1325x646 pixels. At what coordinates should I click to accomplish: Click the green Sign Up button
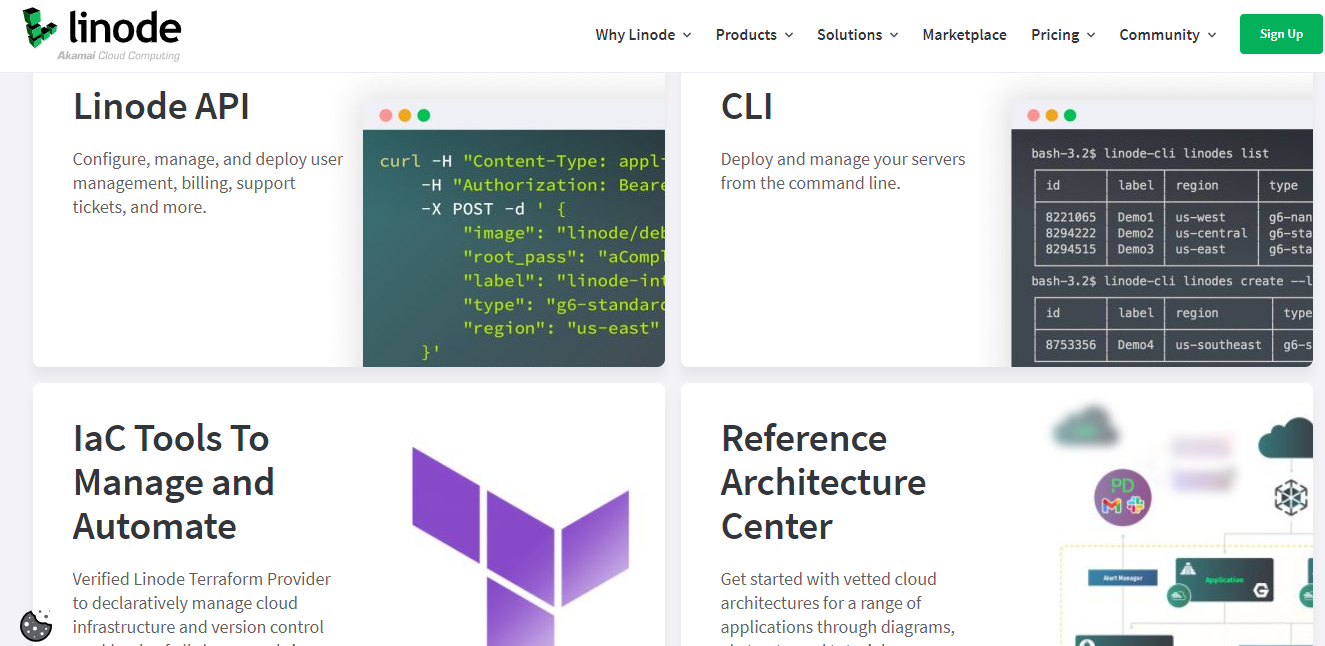pos(1281,34)
